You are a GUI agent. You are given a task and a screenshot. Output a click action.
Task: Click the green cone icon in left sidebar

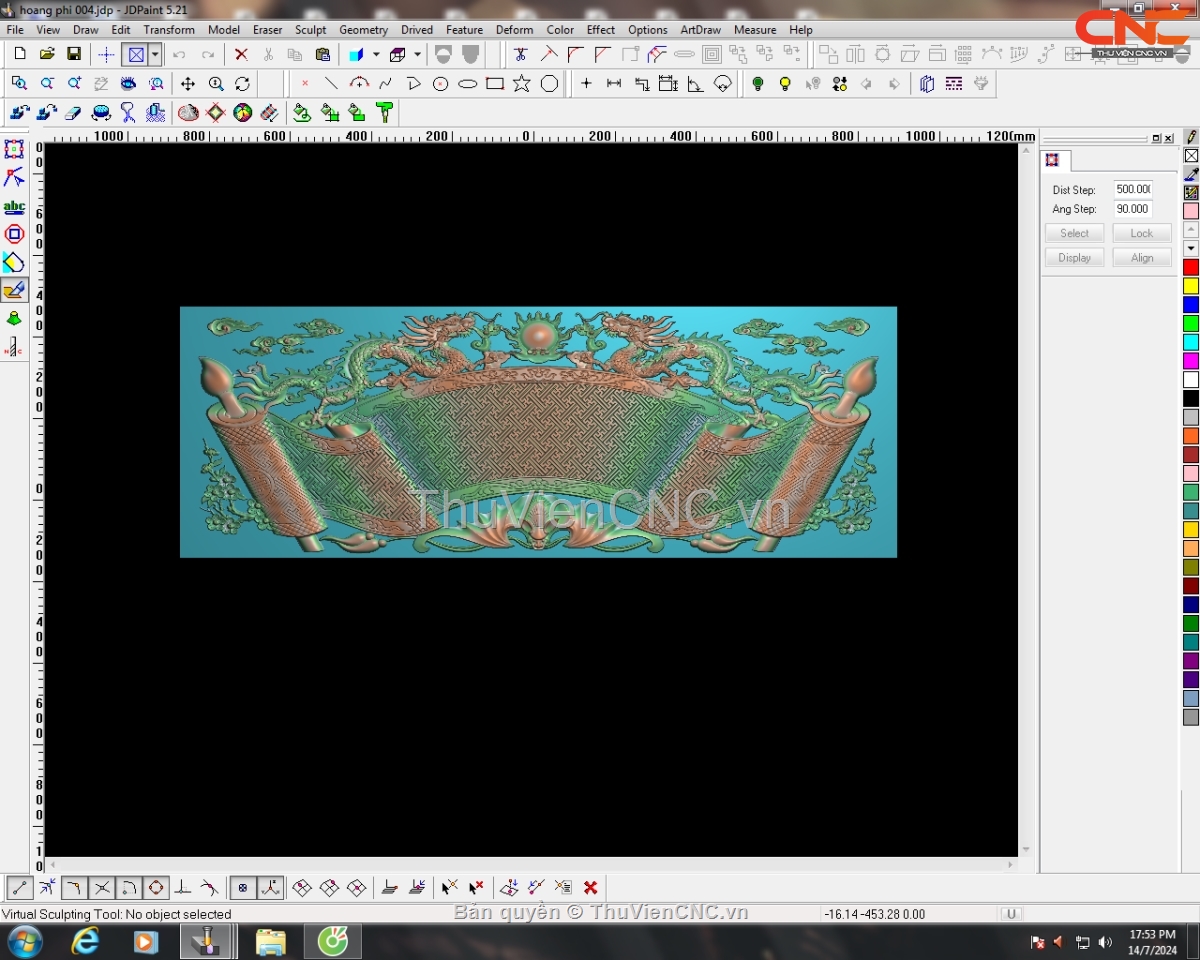click(x=14, y=319)
